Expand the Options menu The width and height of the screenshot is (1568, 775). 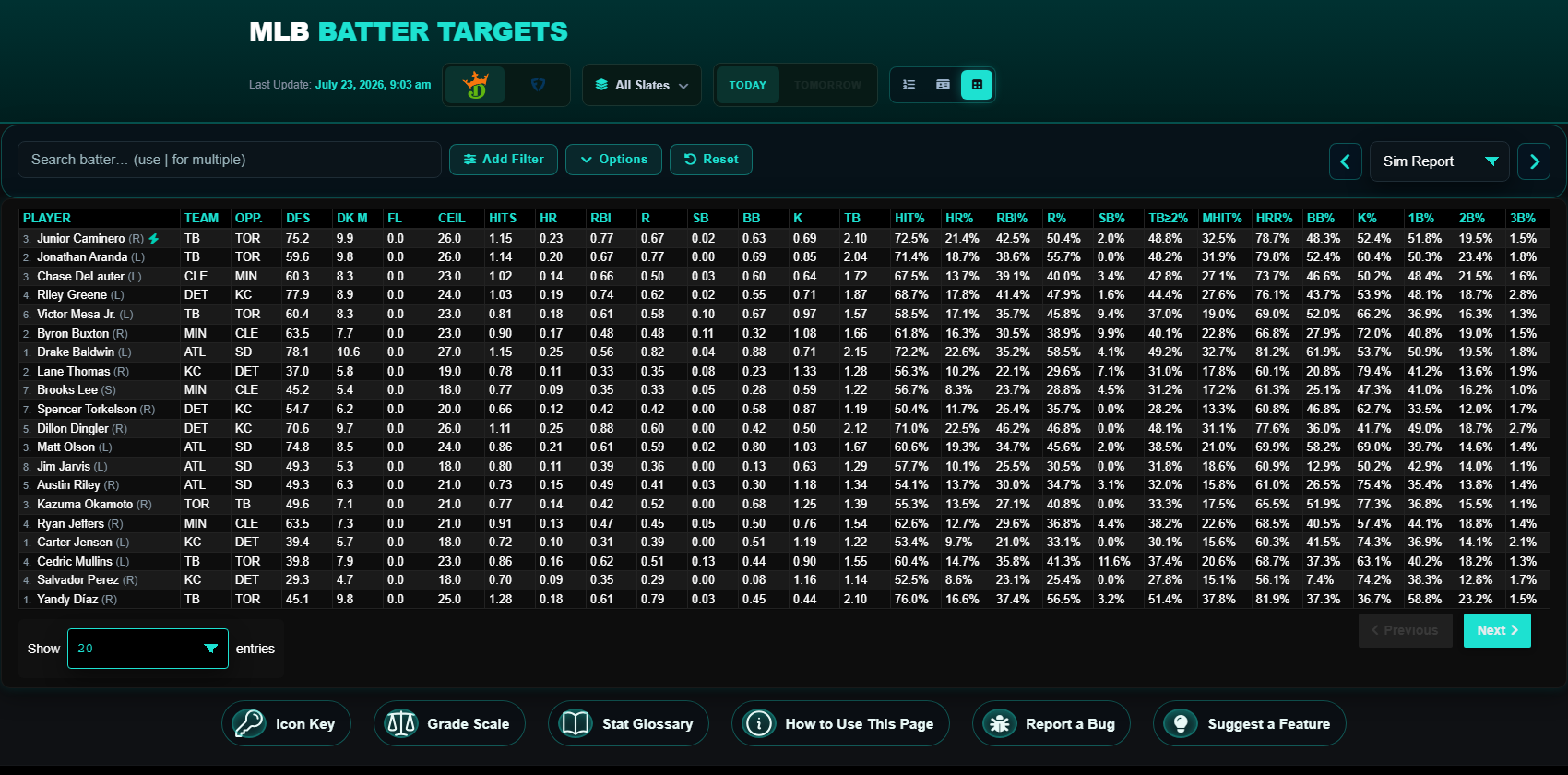613,160
